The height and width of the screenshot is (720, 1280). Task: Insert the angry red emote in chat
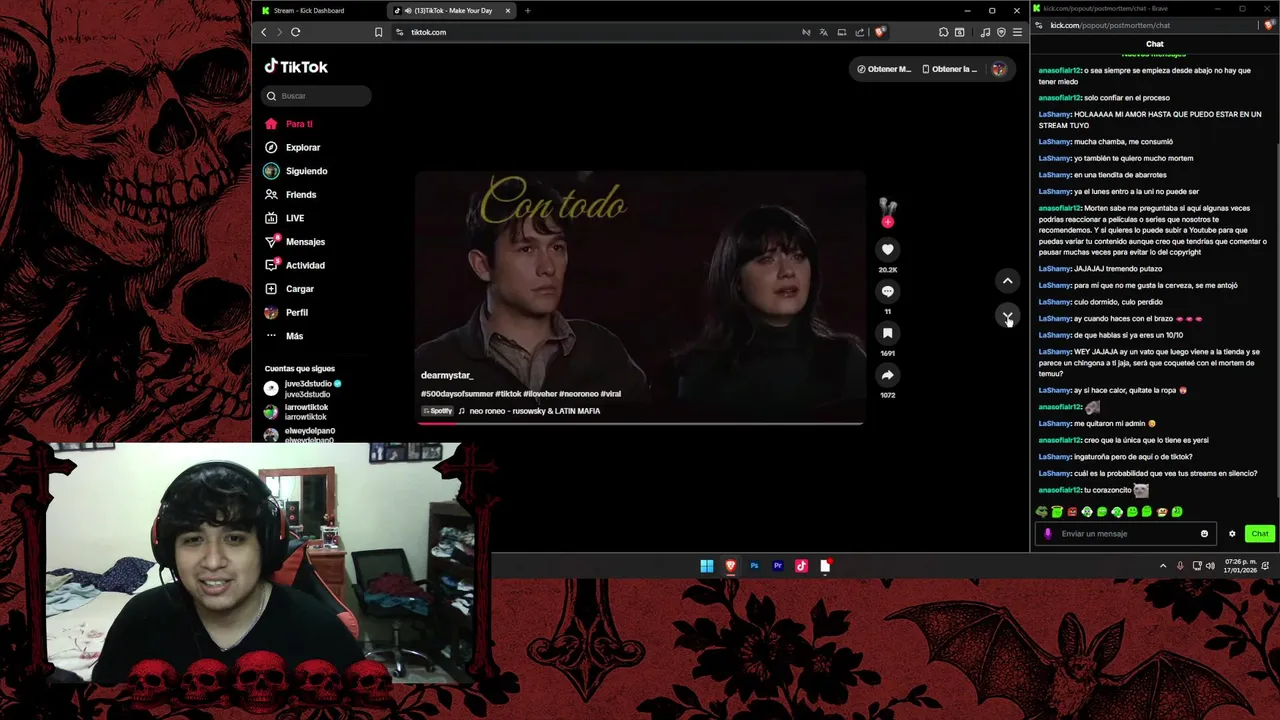[1072, 512]
